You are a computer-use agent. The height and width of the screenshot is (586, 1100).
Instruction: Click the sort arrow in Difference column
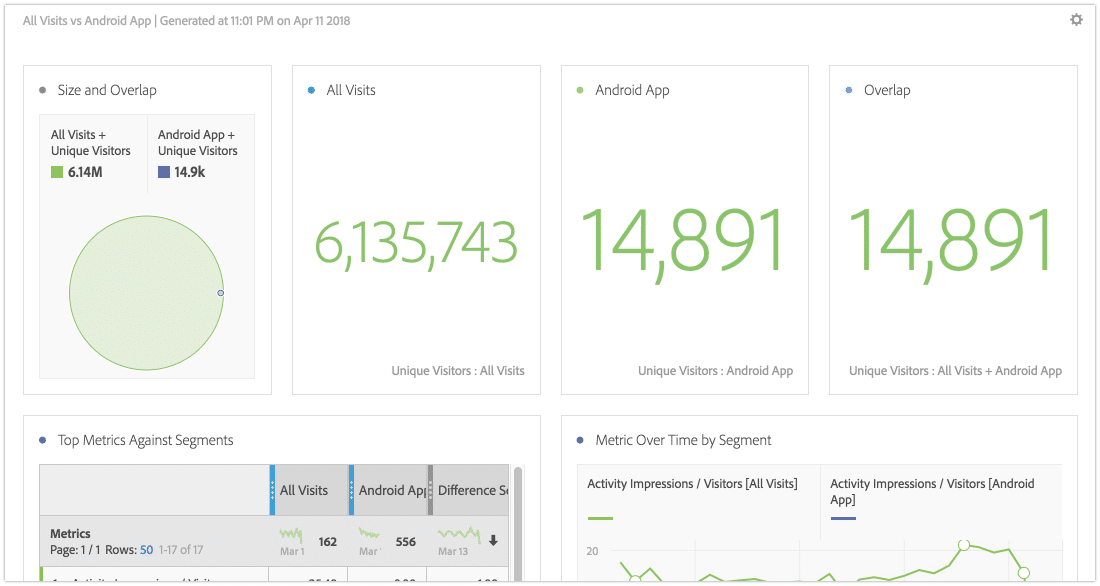493,541
